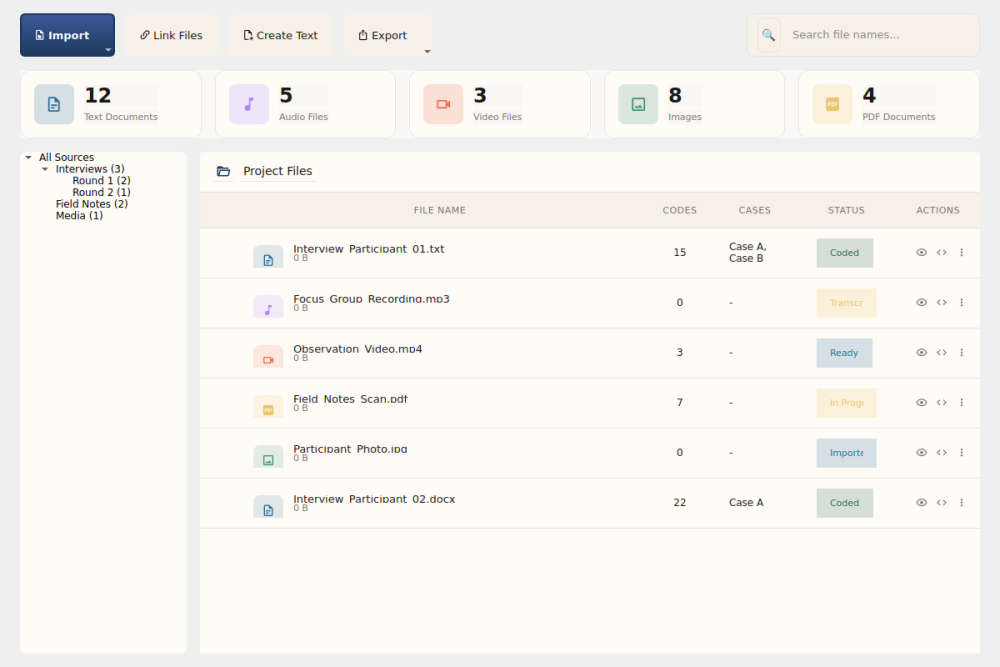Click the Images picture icon
The width and height of the screenshot is (1000, 667).
pos(638,104)
